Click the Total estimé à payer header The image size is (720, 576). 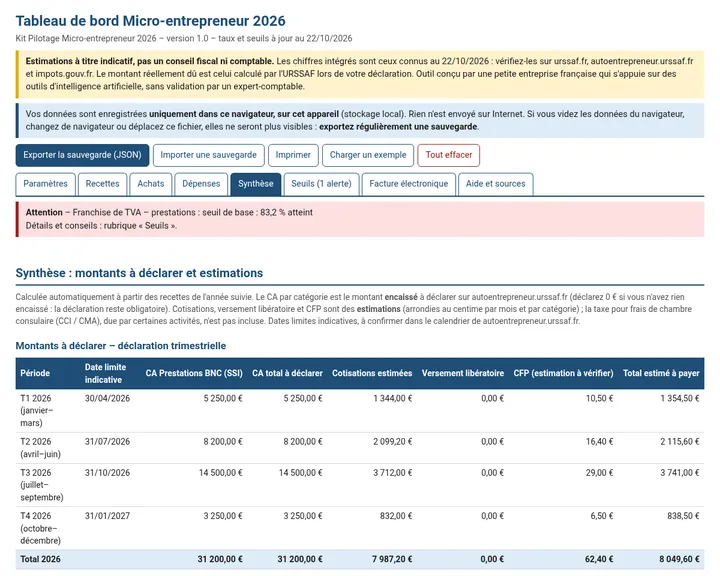click(x=661, y=373)
